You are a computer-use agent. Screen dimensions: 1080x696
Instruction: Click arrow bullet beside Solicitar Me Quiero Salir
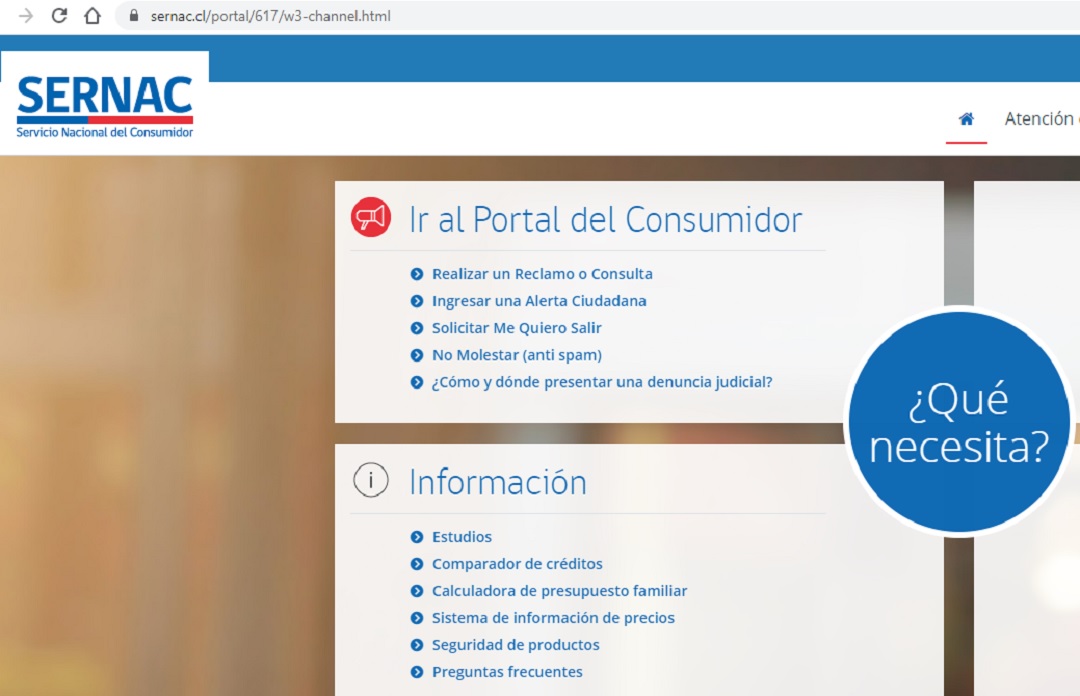417,328
